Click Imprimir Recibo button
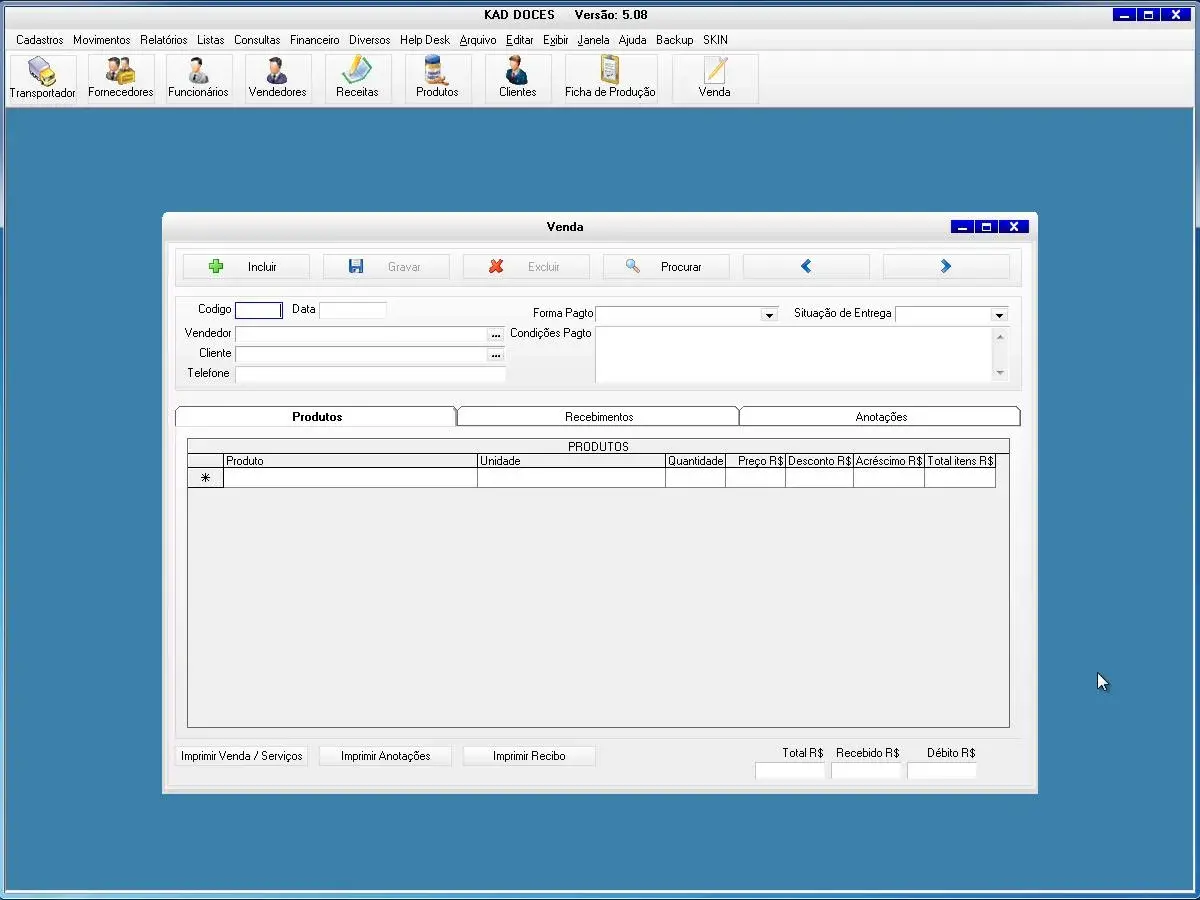 point(529,756)
